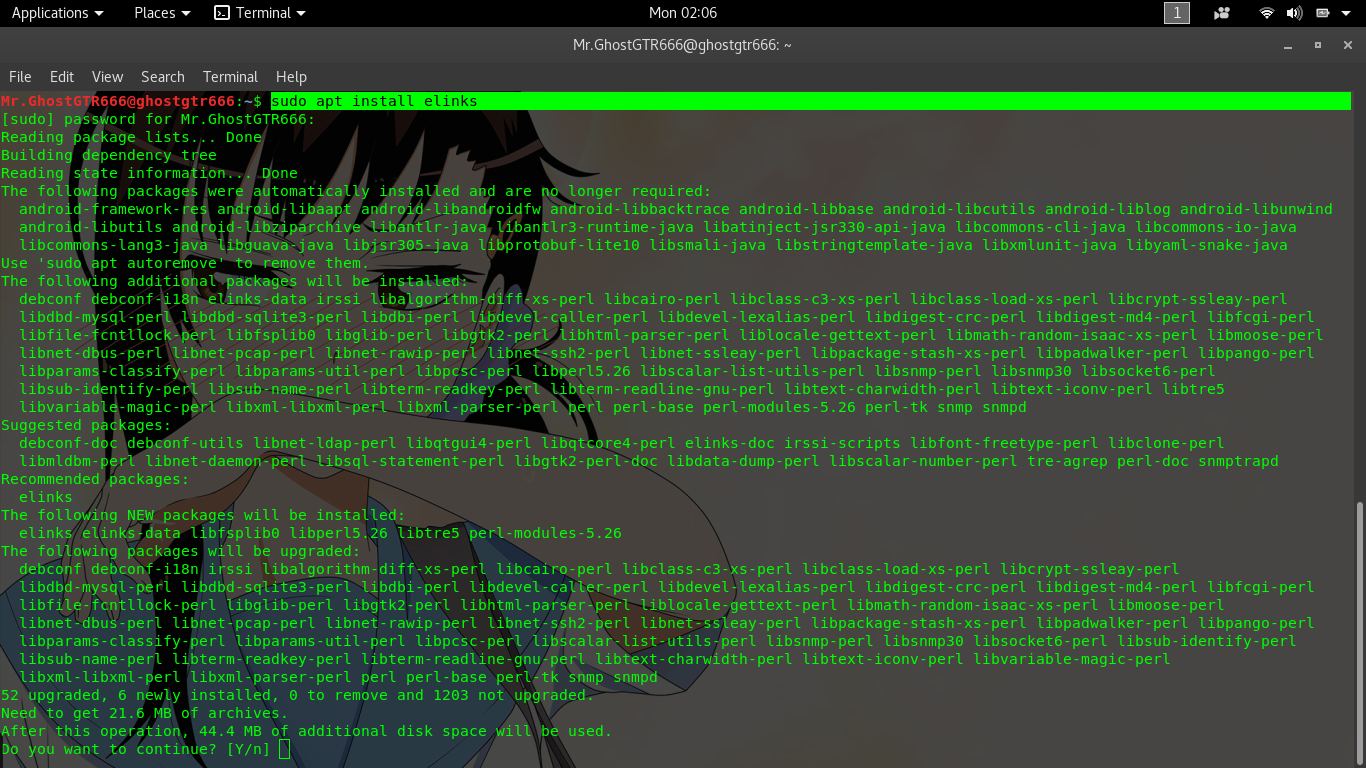The width and height of the screenshot is (1366, 768).
Task: Click the battery status icon
Action: [1322, 13]
